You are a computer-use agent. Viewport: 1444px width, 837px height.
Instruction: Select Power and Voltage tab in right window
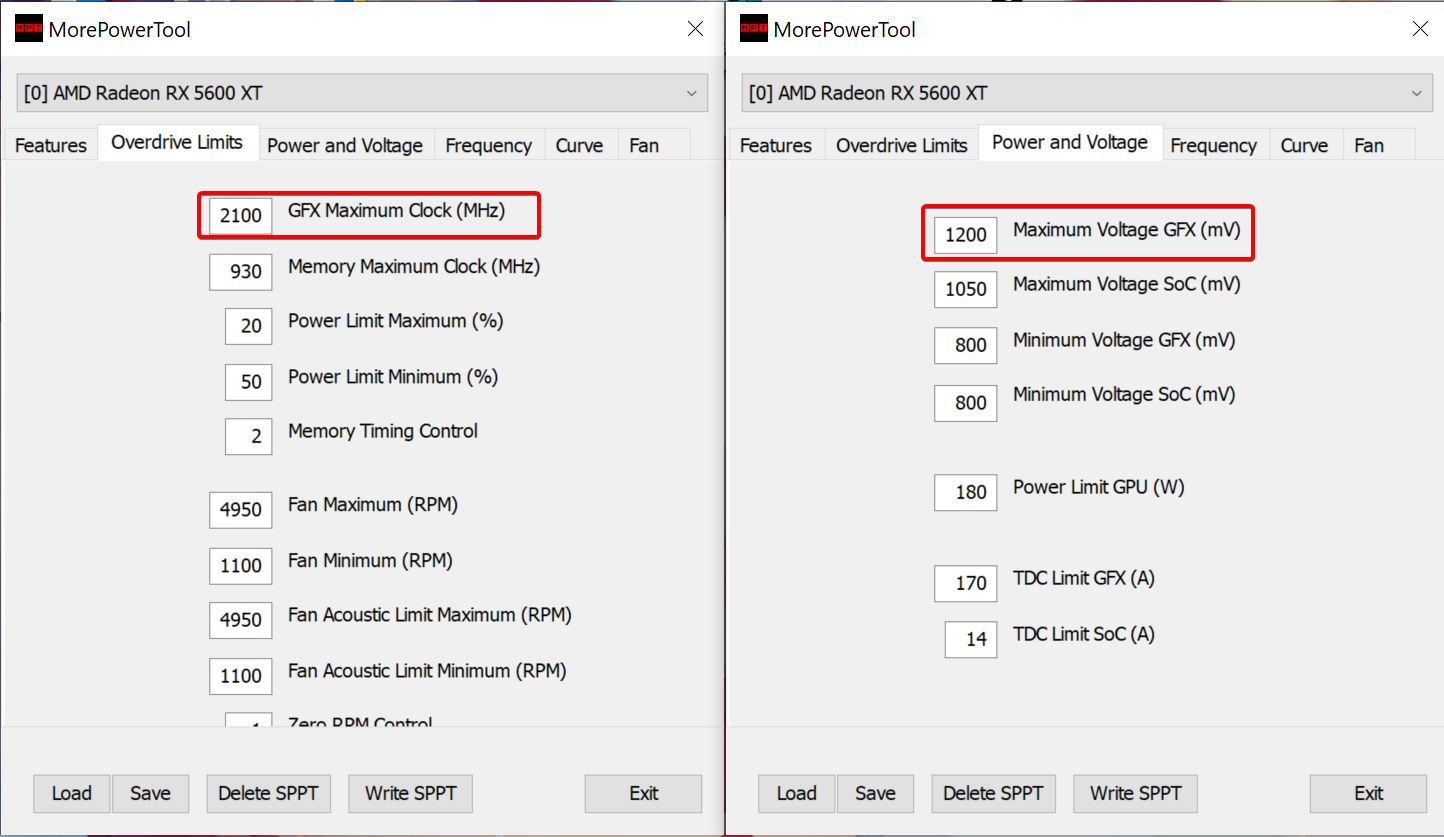click(x=1070, y=142)
